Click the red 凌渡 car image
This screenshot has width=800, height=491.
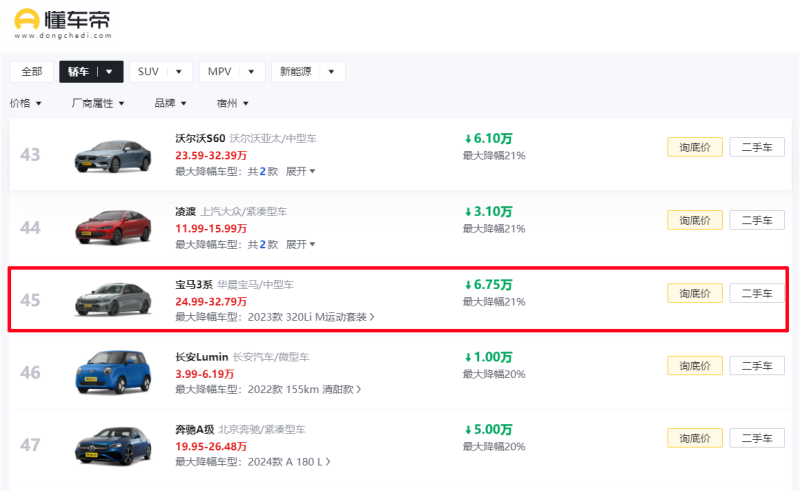pos(111,228)
